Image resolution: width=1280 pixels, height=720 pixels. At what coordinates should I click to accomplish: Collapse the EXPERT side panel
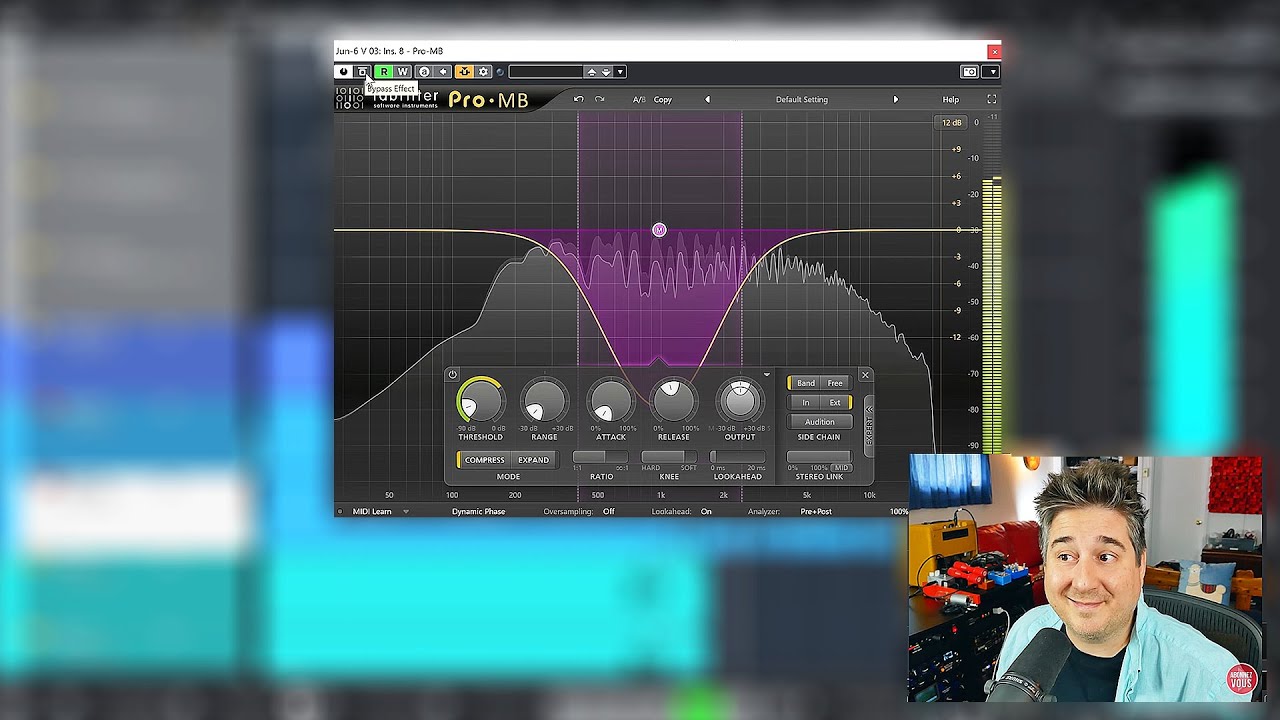tap(869, 426)
